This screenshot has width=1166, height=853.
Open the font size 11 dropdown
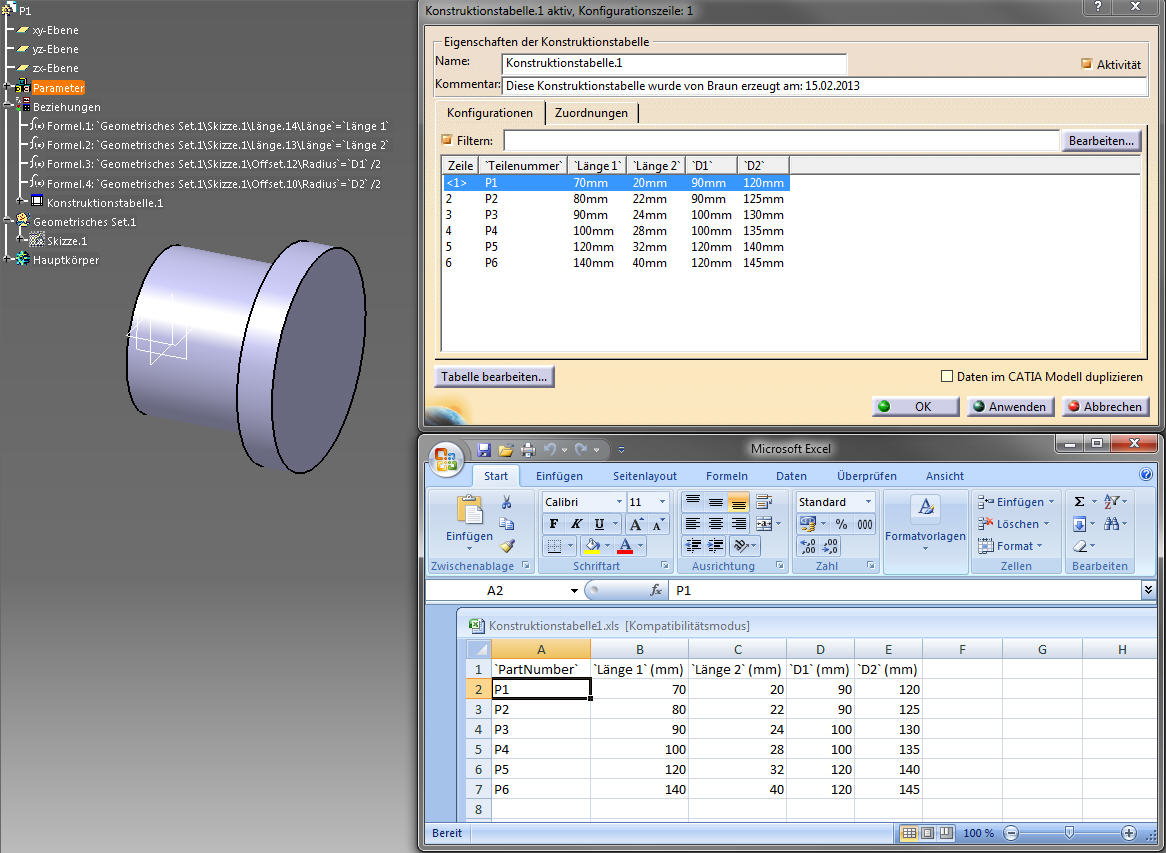663,502
